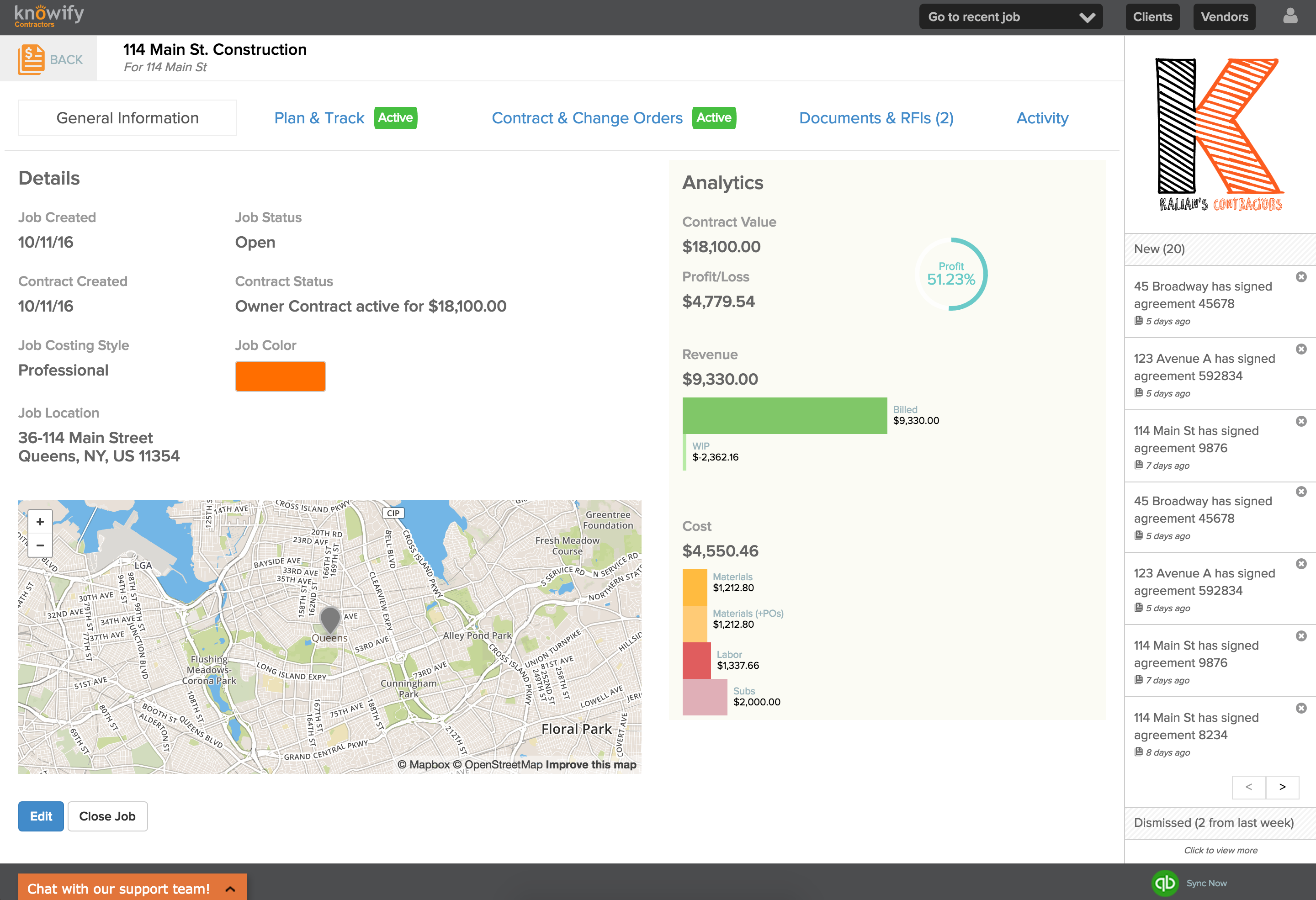This screenshot has height=900, width=1316.
Task: Click the Materials (+POs) cost bar
Action: [x=695, y=625]
